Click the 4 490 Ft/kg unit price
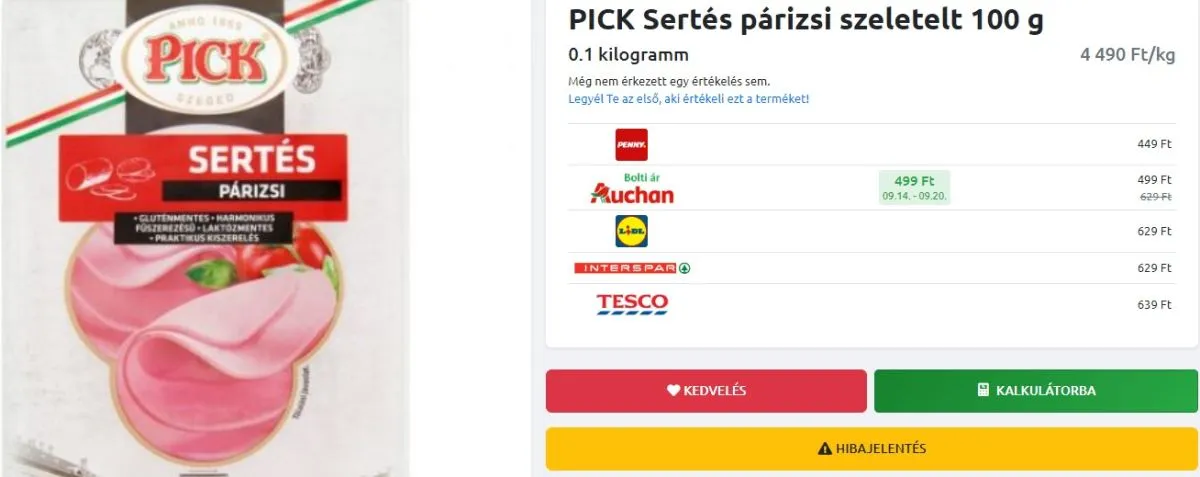Screen dimensions: 1200x477 (1127, 55)
